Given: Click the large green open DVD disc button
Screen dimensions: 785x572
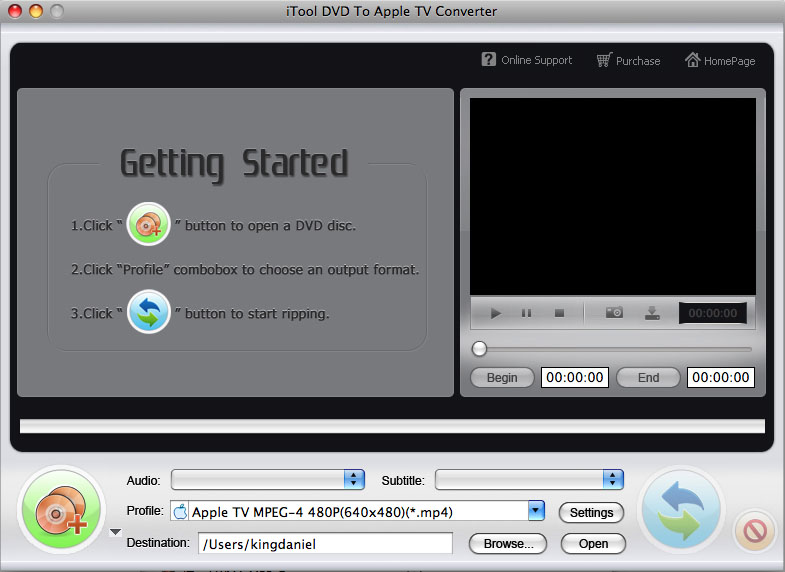Looking at the screenshot, I should pos(61,509).
